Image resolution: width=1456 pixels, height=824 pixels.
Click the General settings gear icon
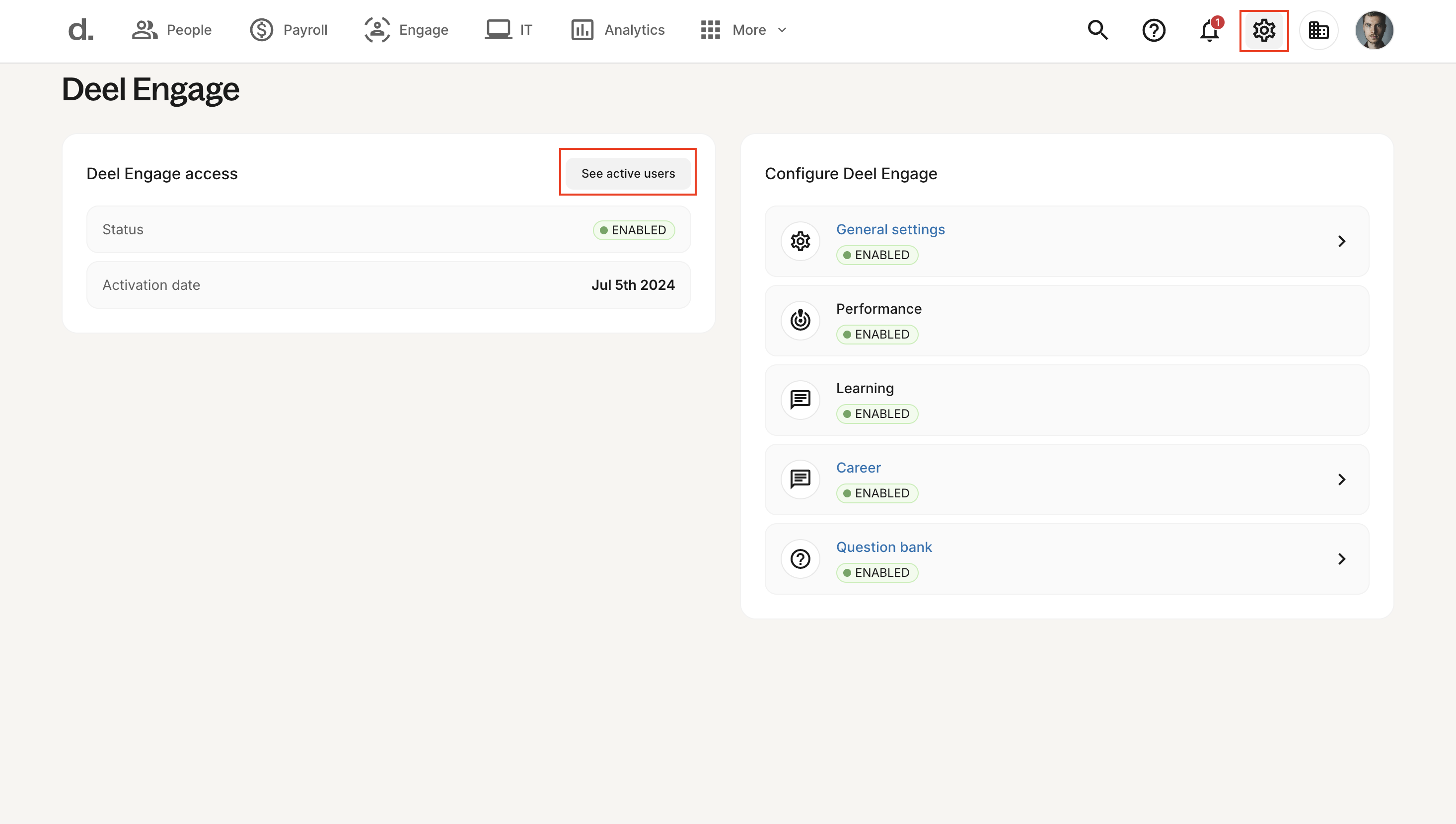pyautogui.click(x=800, y=242)
